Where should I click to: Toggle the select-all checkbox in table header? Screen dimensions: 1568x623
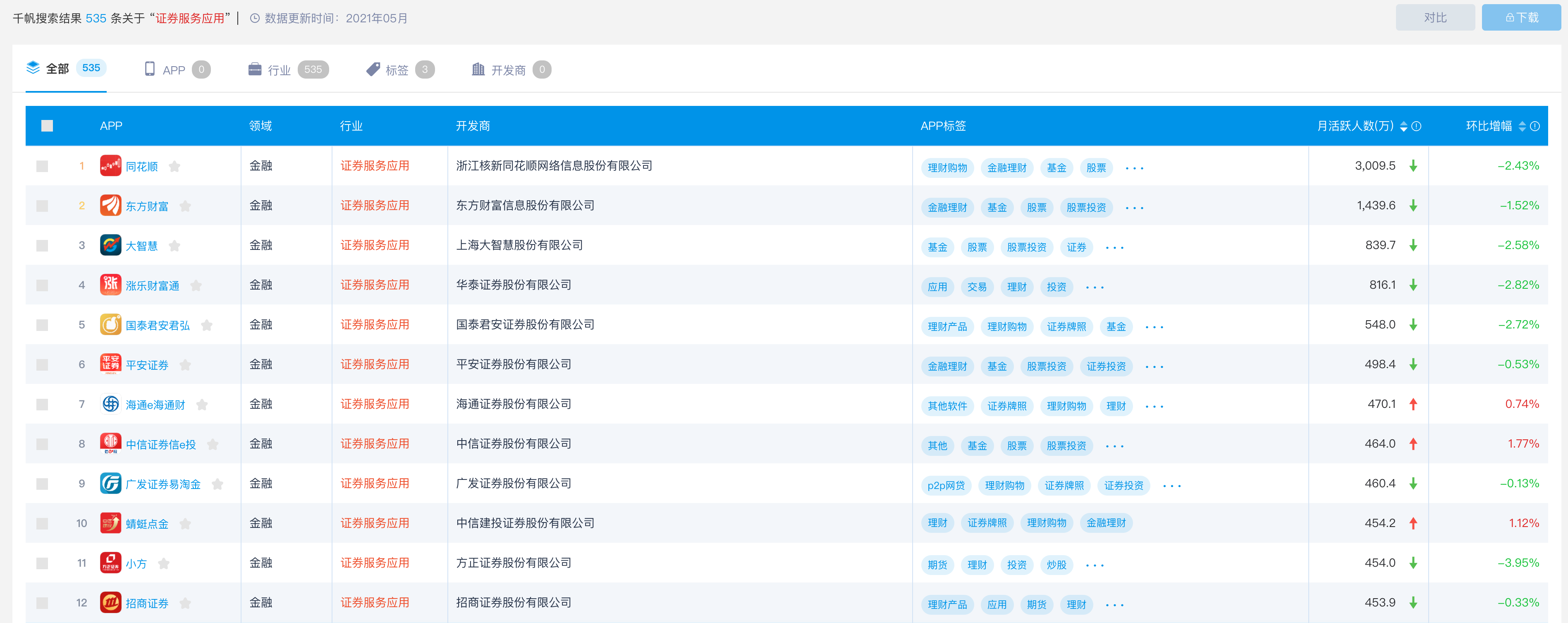(47, 125)
